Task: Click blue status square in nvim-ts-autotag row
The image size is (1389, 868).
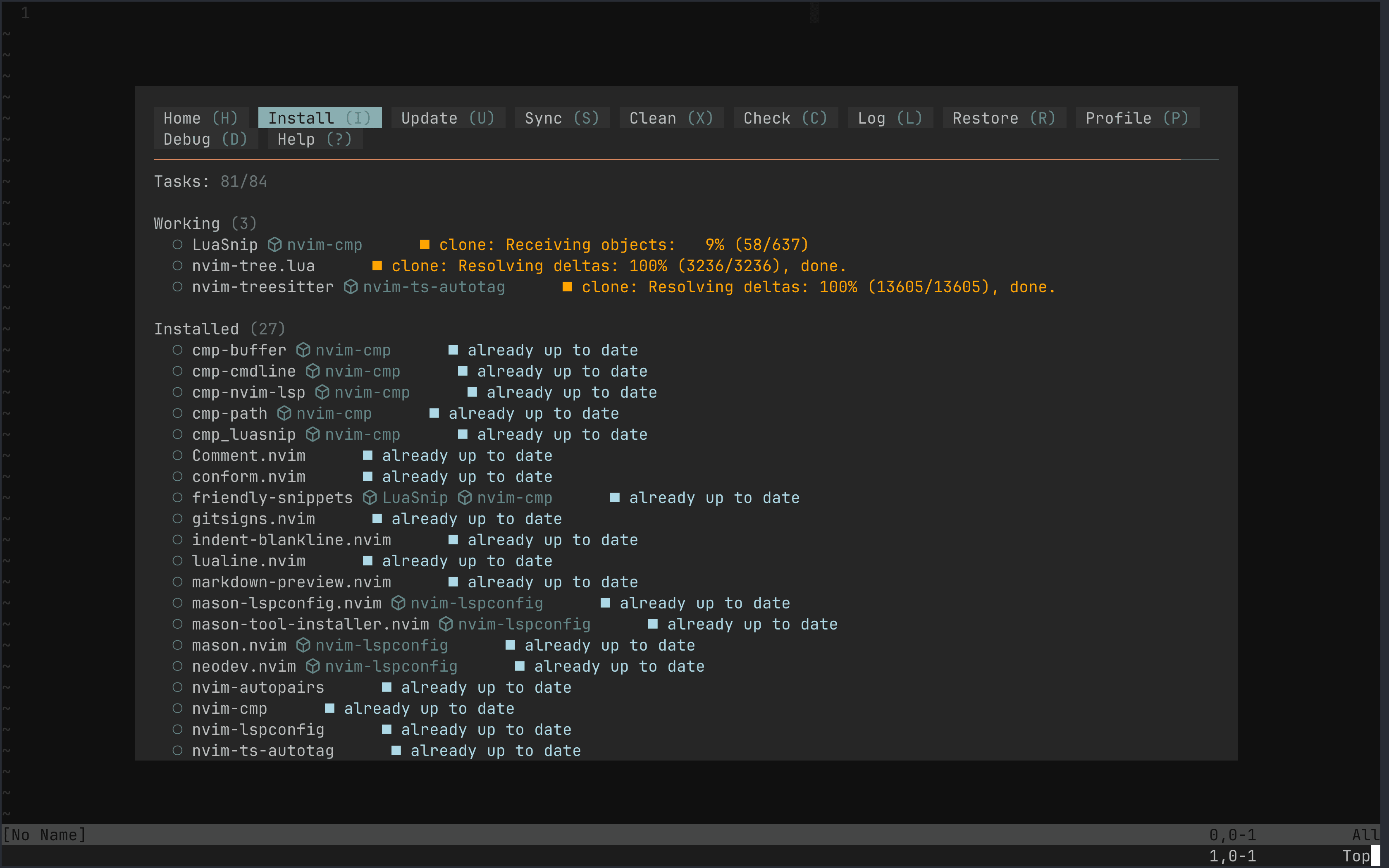Action: [396, 751]
